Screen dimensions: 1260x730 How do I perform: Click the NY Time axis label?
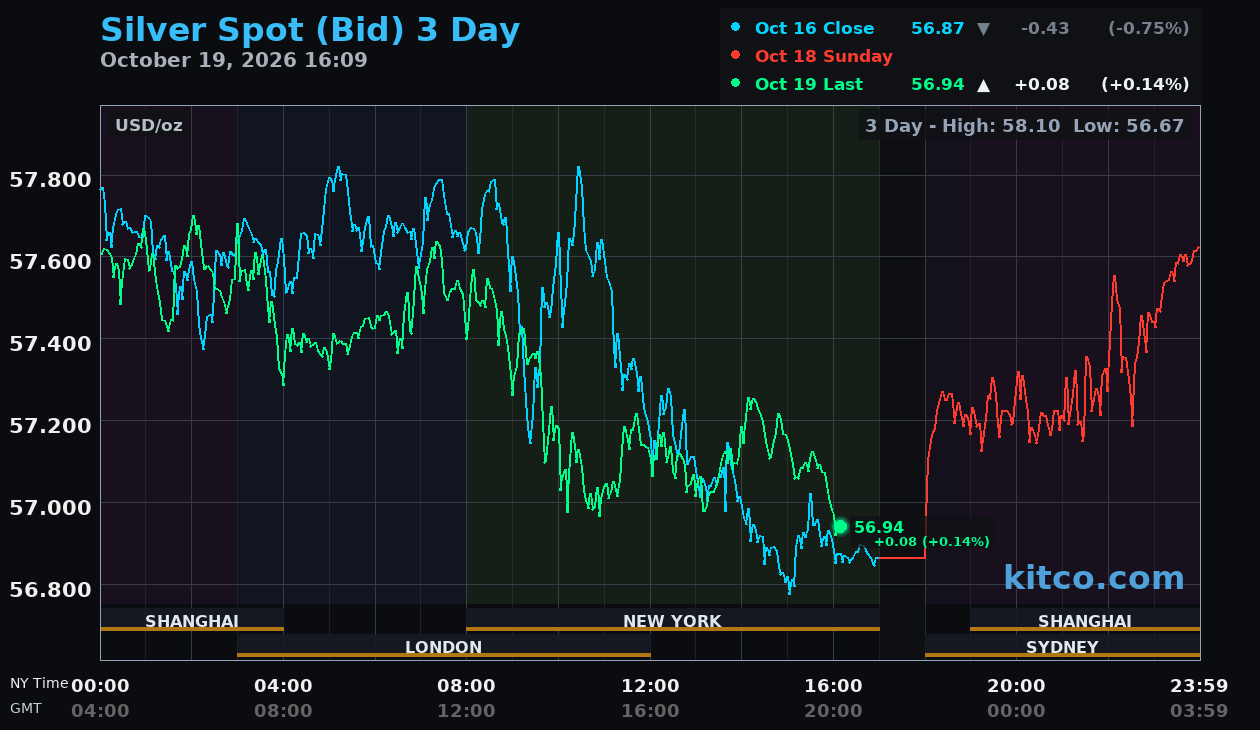pyautogui.click(x=39, y=683)
